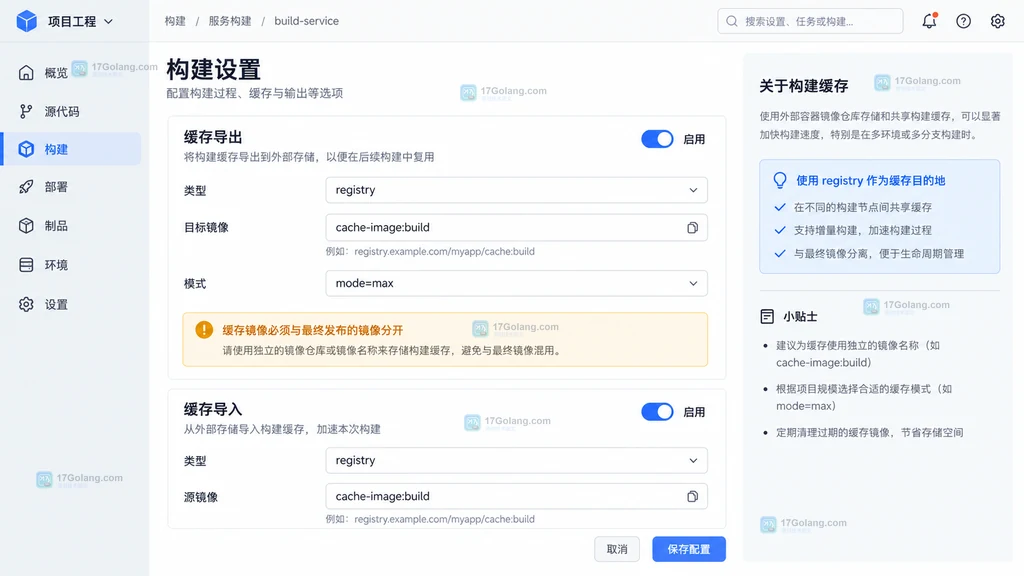Click the 与最终镜像分离 checklist item
The height and width of the screenshot is (576, 1024).
click(878, 253)
